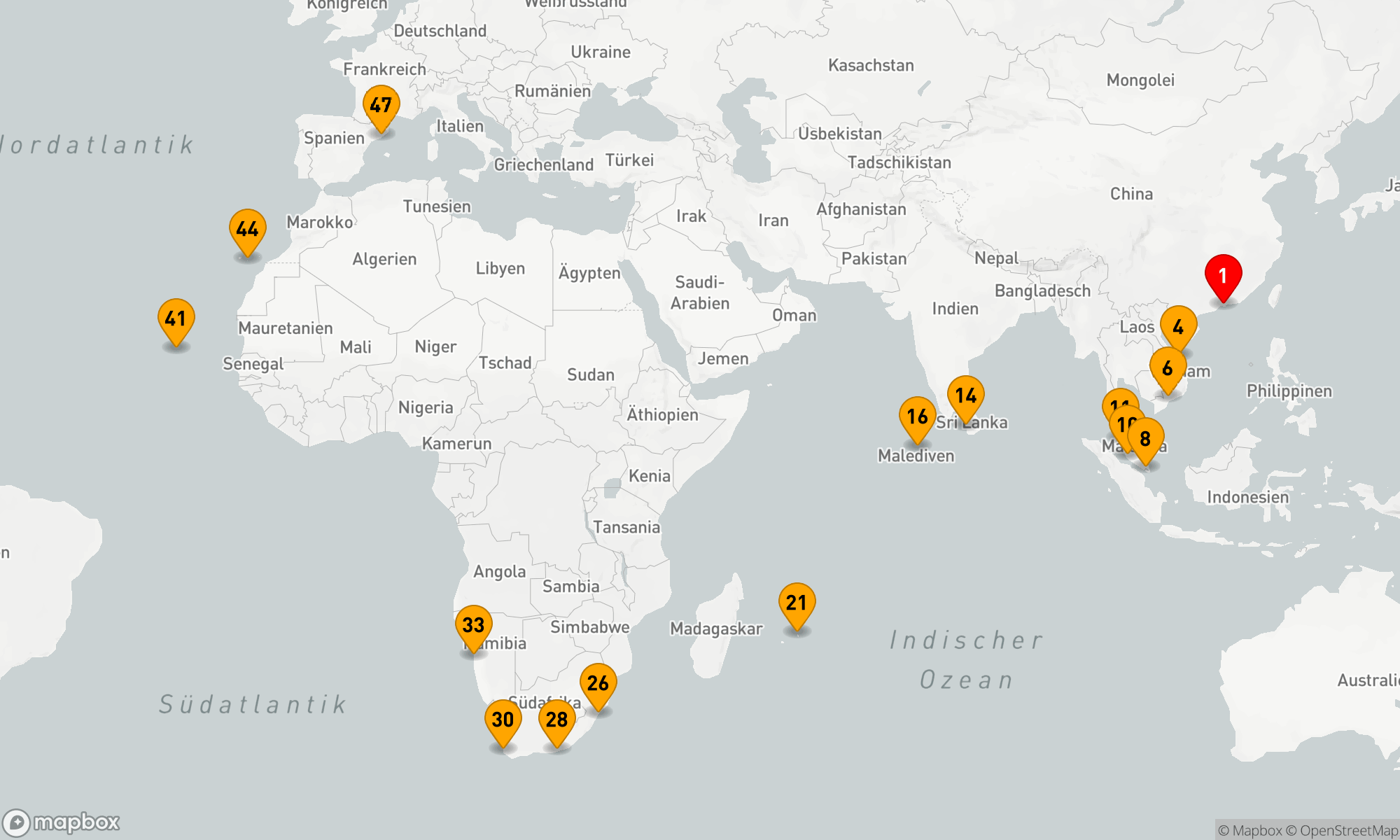Image resolution: width=1400 pixels, height=840 pixels.
Task: Click the red marker numbered 1
Action: tap(1223, 276)
